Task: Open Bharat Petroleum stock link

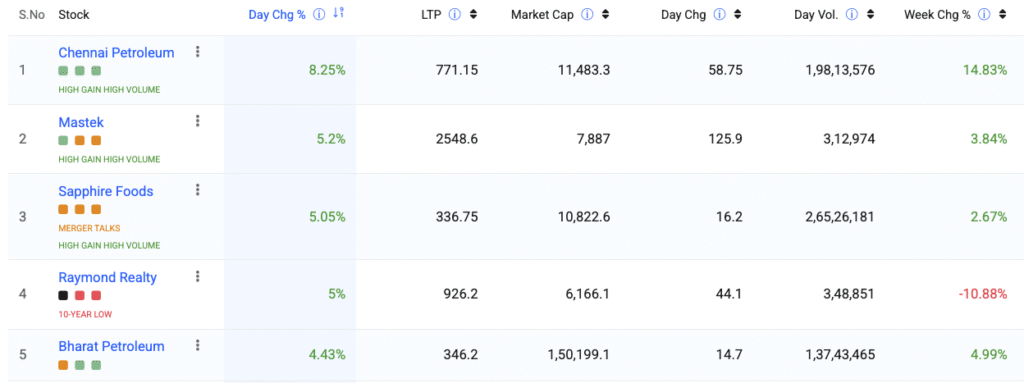Action: click(111, 346)
